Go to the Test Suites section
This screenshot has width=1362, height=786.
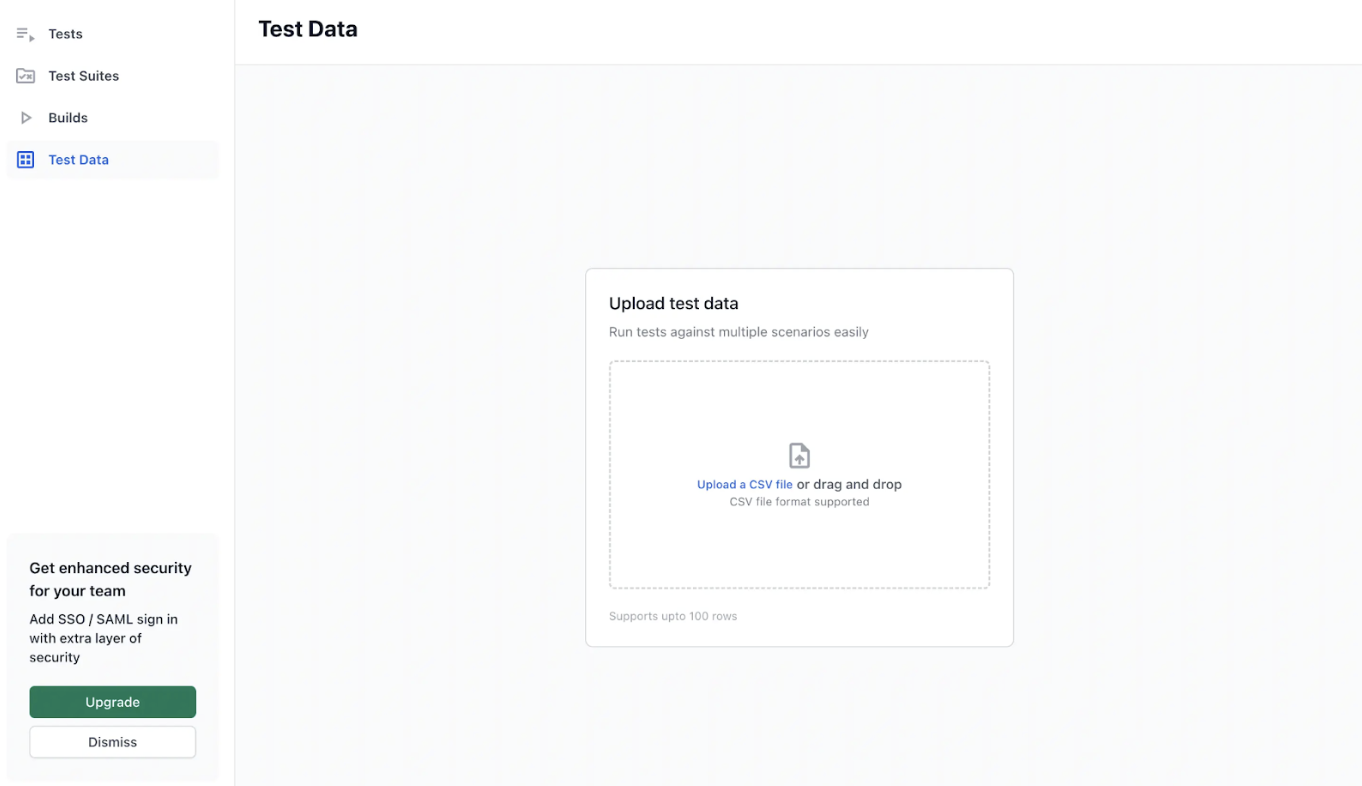83,76
